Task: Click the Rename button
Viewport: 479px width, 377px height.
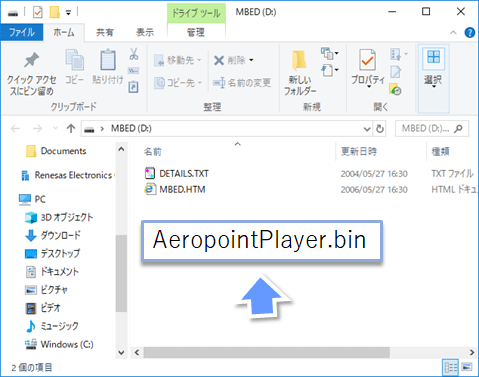Action: [x=242, y=82]
